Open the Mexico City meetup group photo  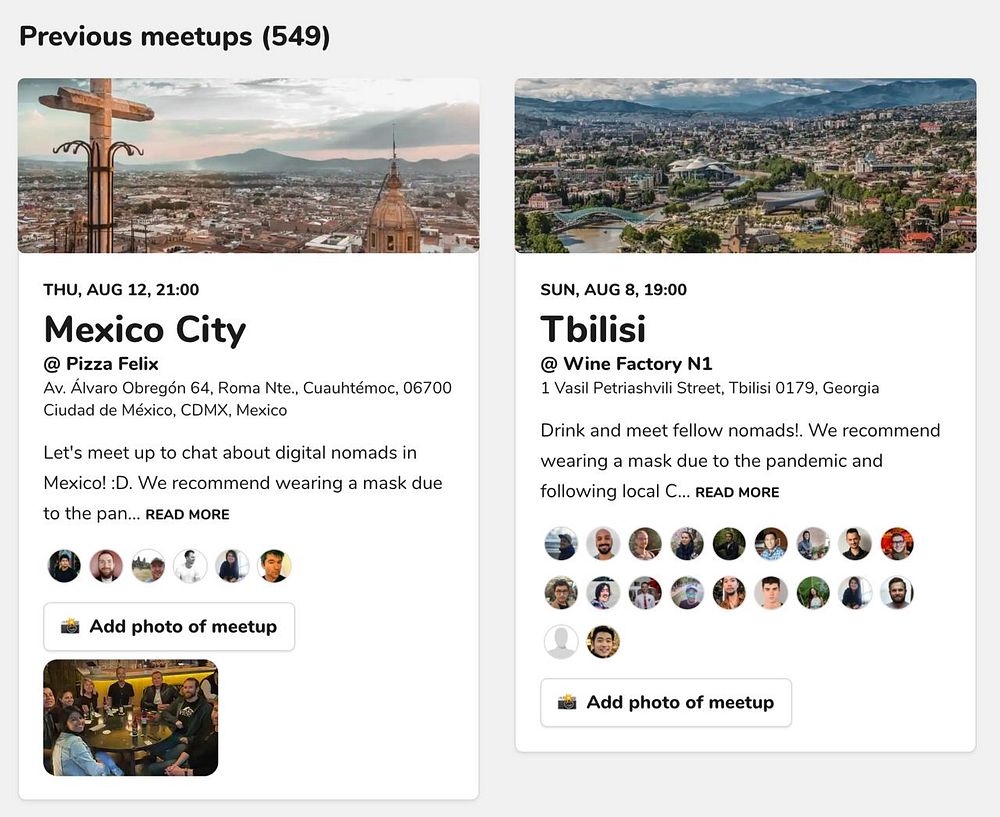[131, 718]
